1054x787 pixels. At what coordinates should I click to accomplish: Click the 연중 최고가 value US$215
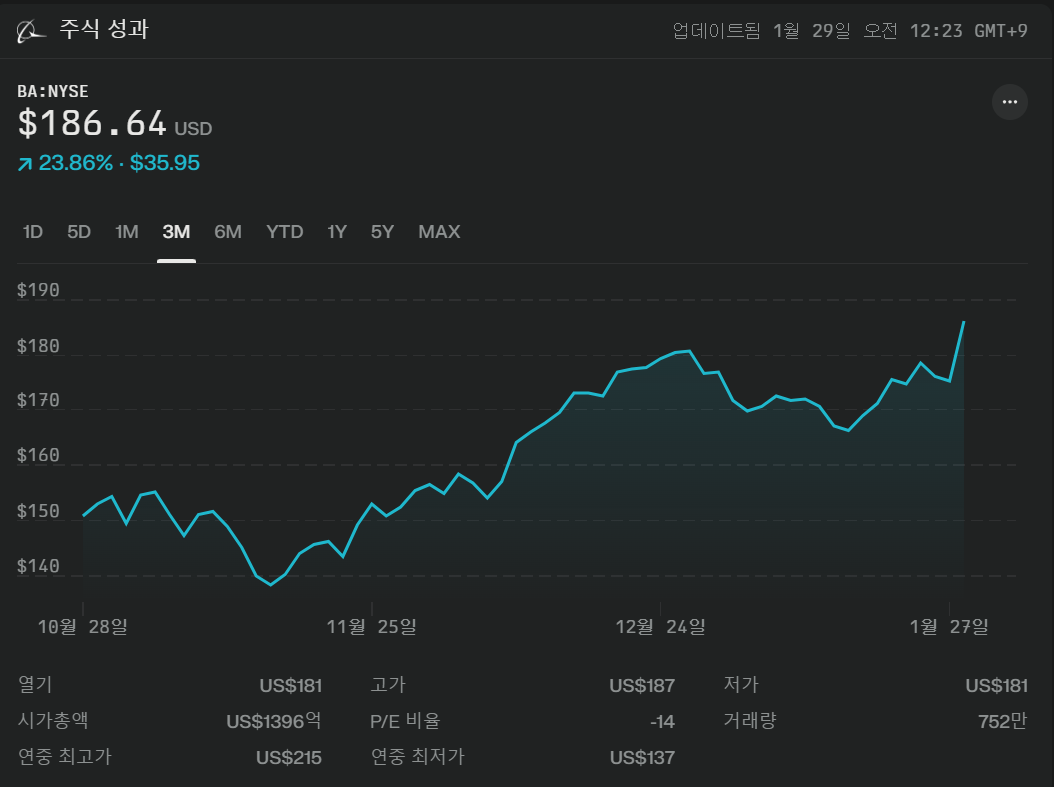(289, 757)
